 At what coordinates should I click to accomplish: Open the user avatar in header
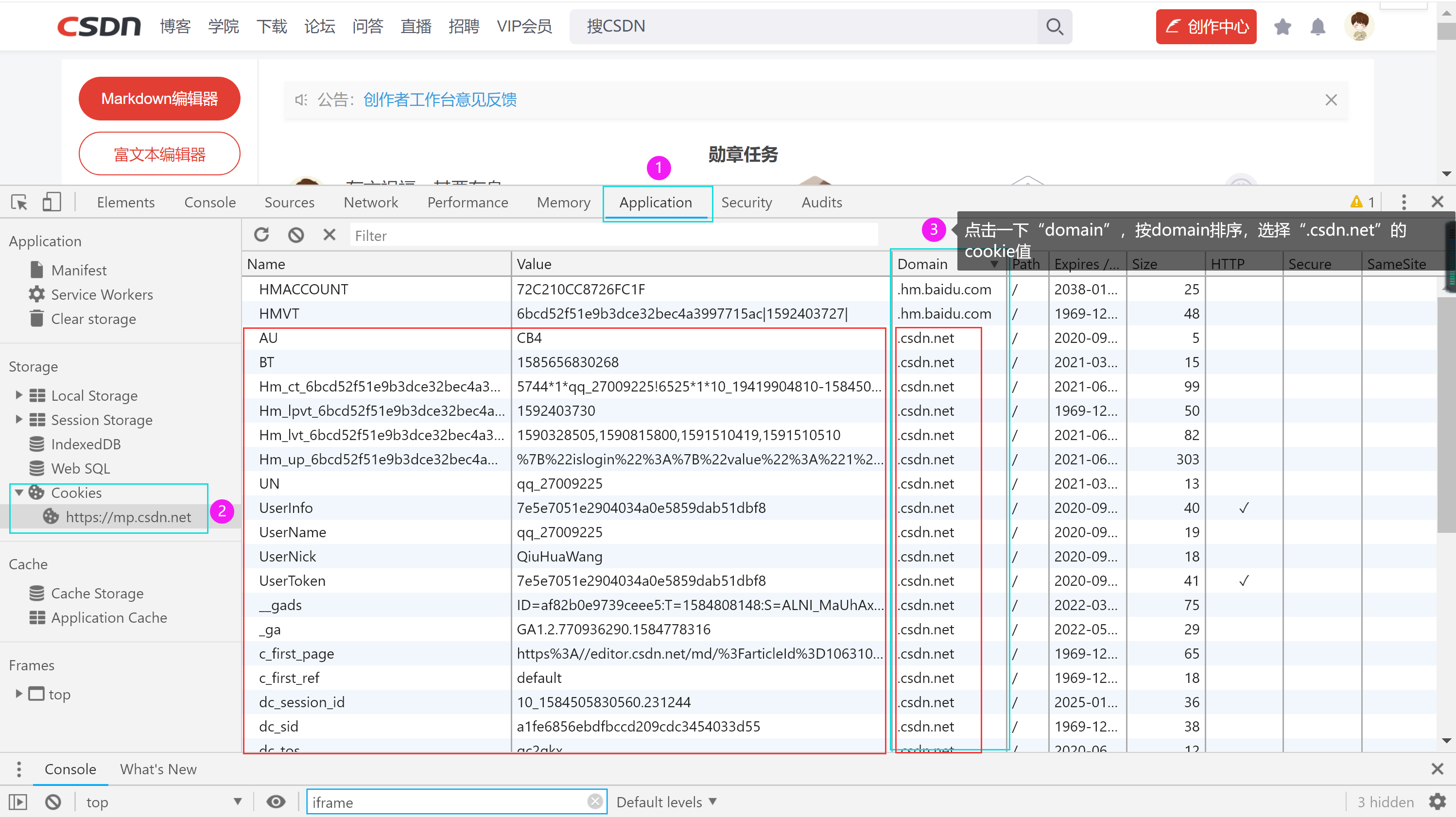1359,26
